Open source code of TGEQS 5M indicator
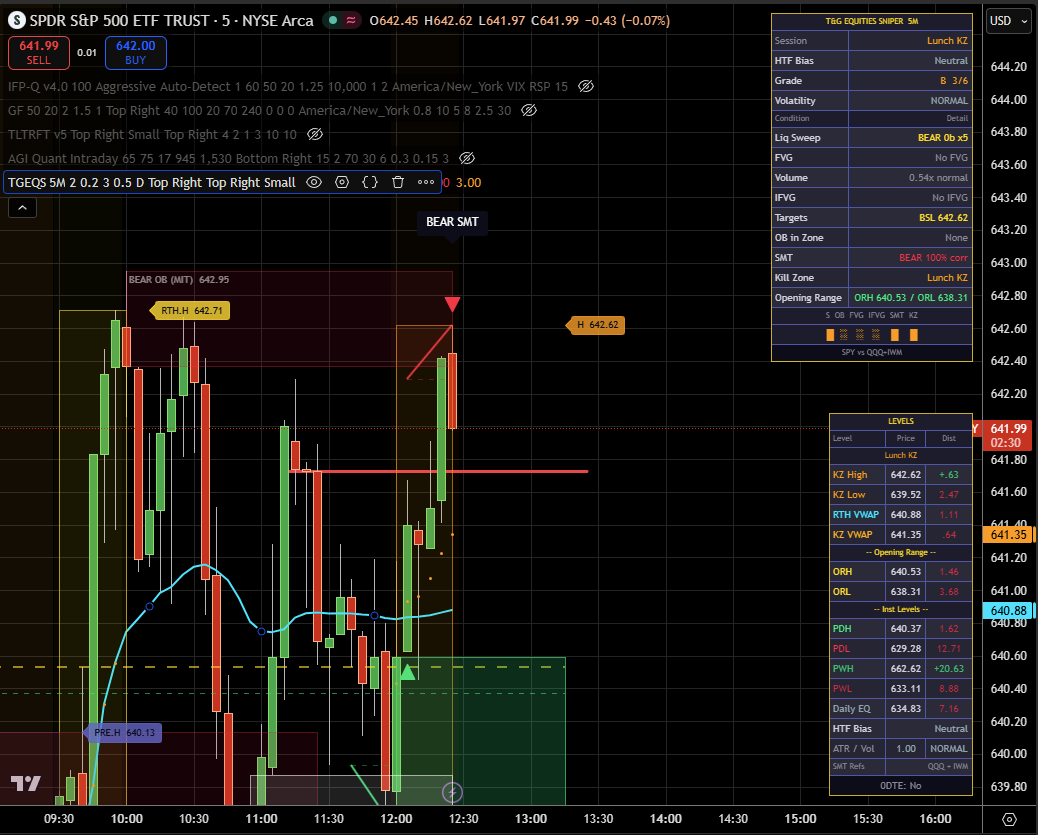 (370, 182)
